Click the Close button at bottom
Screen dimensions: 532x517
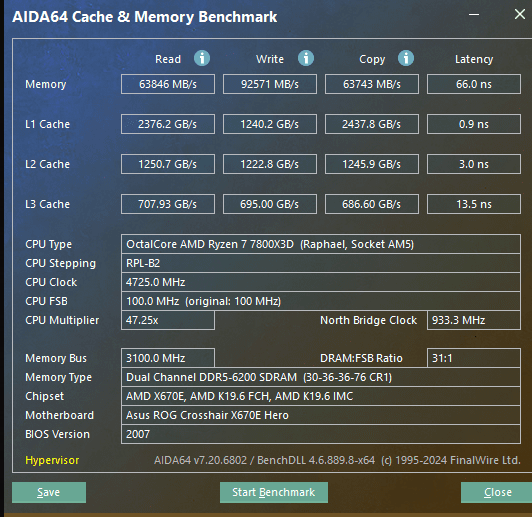pyautogui.click(x=496, y=492)
